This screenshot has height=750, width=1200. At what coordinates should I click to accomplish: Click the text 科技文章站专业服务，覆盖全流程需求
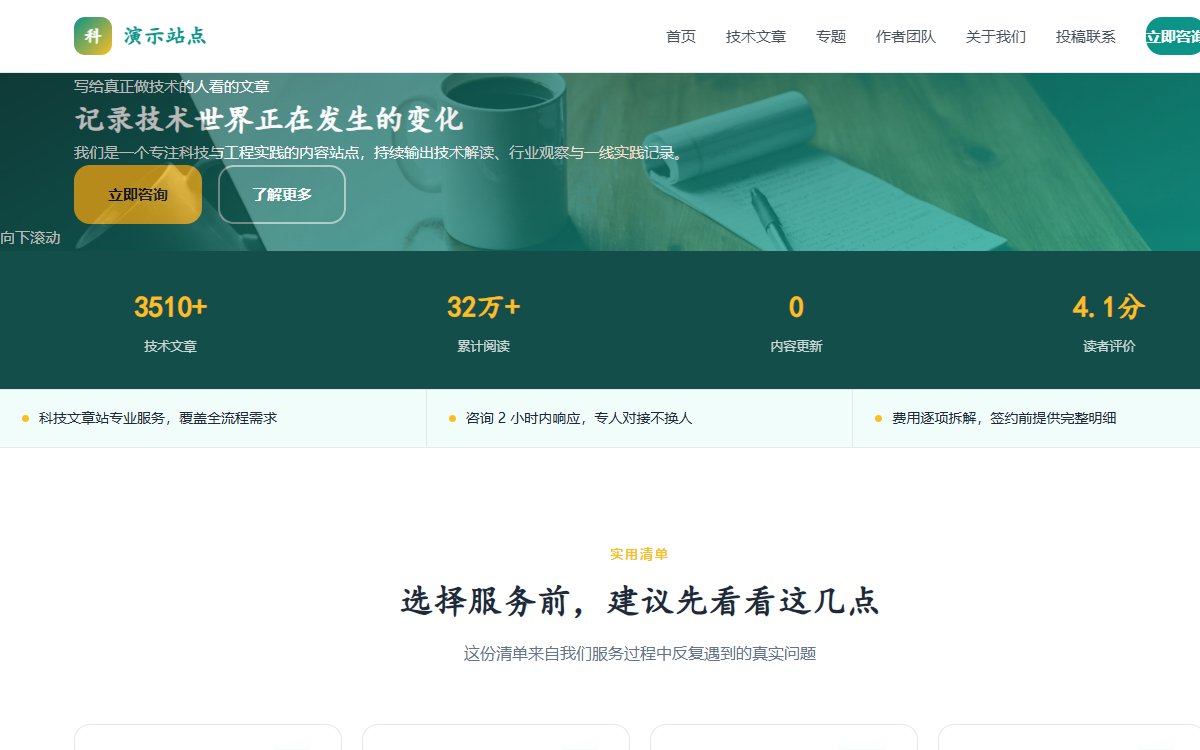coord(158,418)
